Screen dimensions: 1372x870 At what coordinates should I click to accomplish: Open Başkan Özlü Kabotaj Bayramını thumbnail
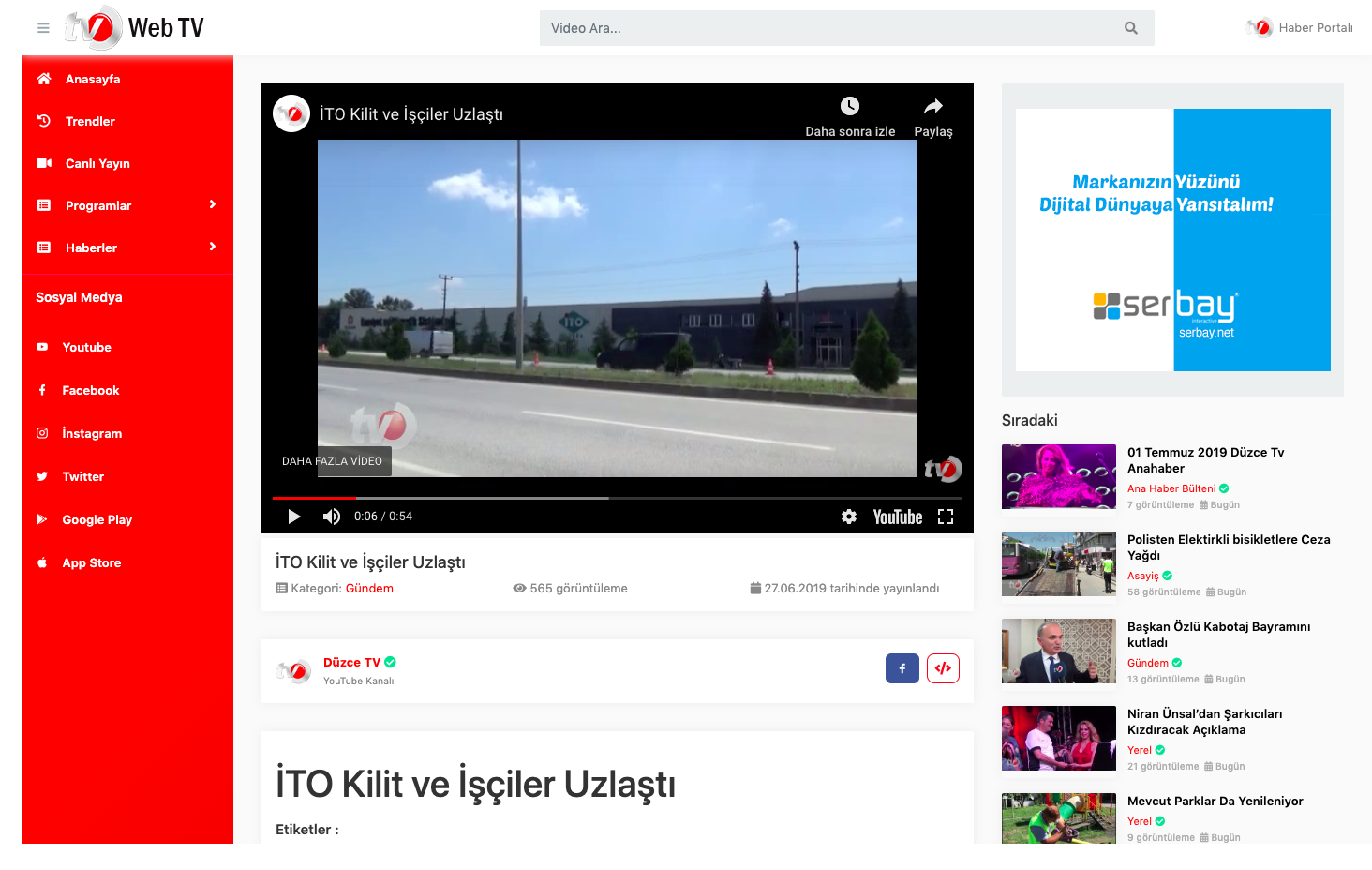coord(1059,651)
